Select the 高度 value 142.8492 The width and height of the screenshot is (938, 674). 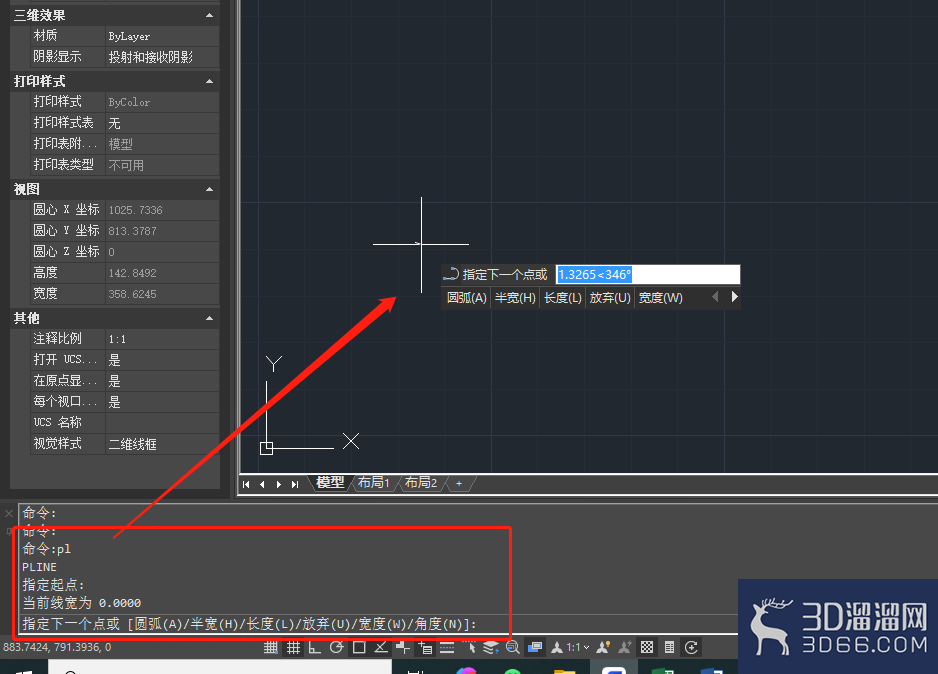162,273
